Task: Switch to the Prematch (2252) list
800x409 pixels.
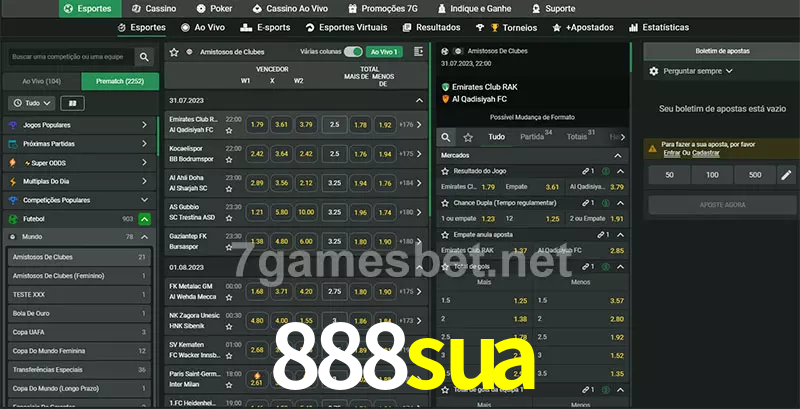Action: (x=120, y=81)
